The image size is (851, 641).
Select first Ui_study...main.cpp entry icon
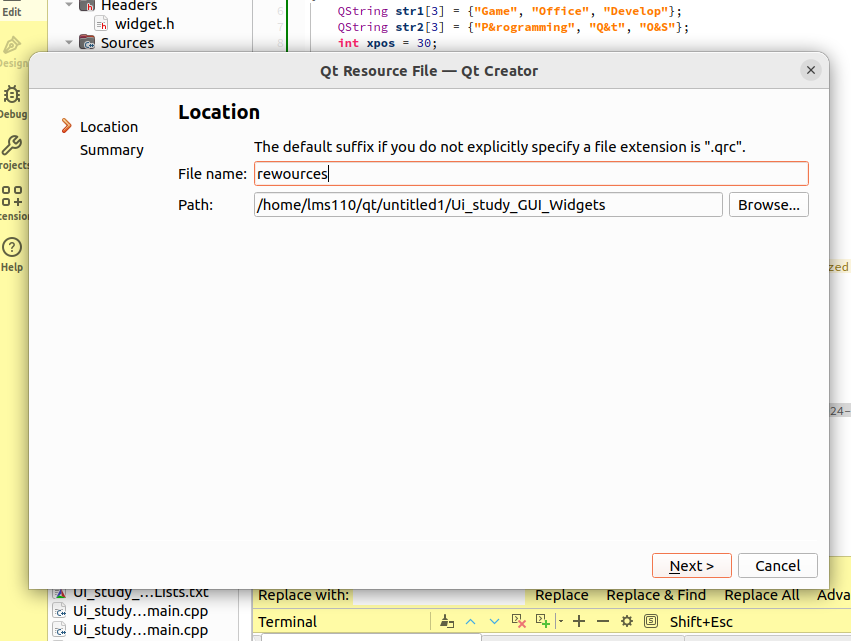click(60, 611)
